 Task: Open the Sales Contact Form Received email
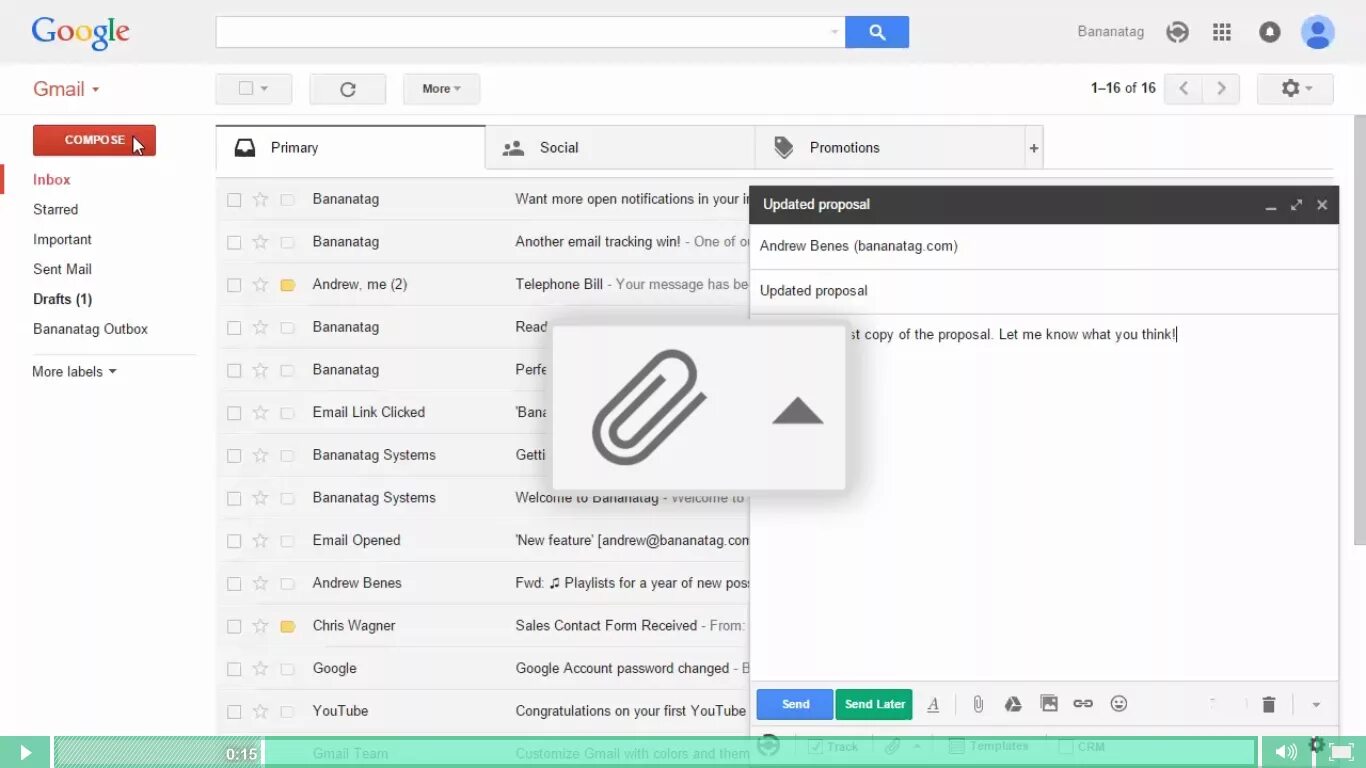pyautogui.click(x=483, y=626)
